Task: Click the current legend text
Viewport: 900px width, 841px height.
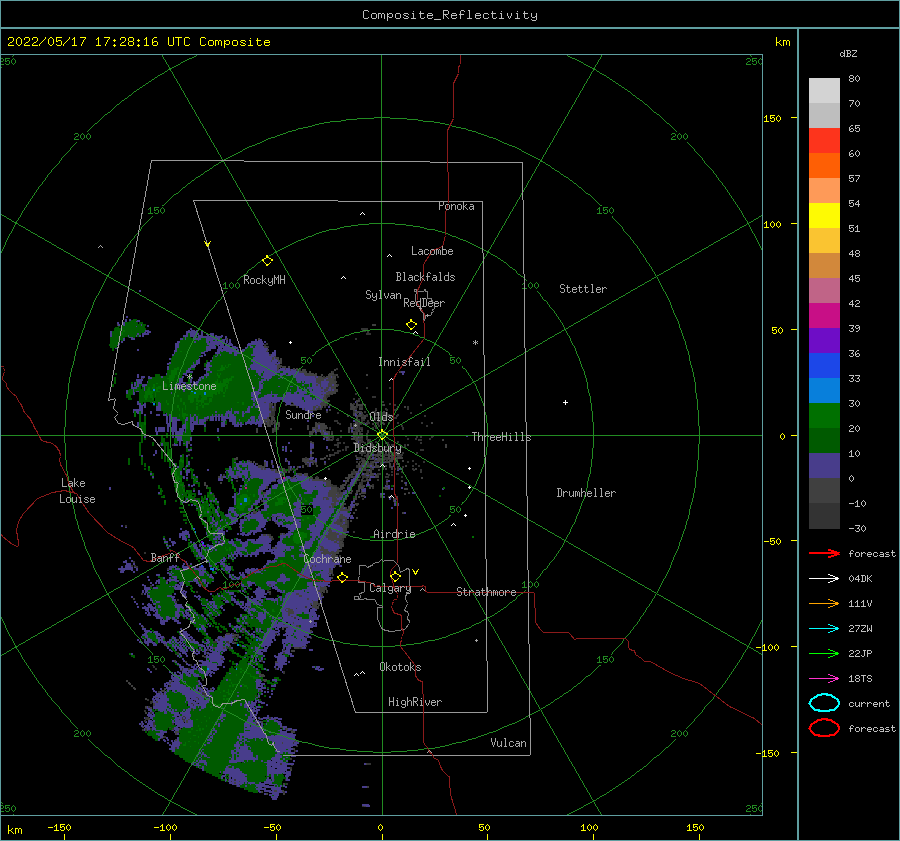Action: [x=869, y=703]
